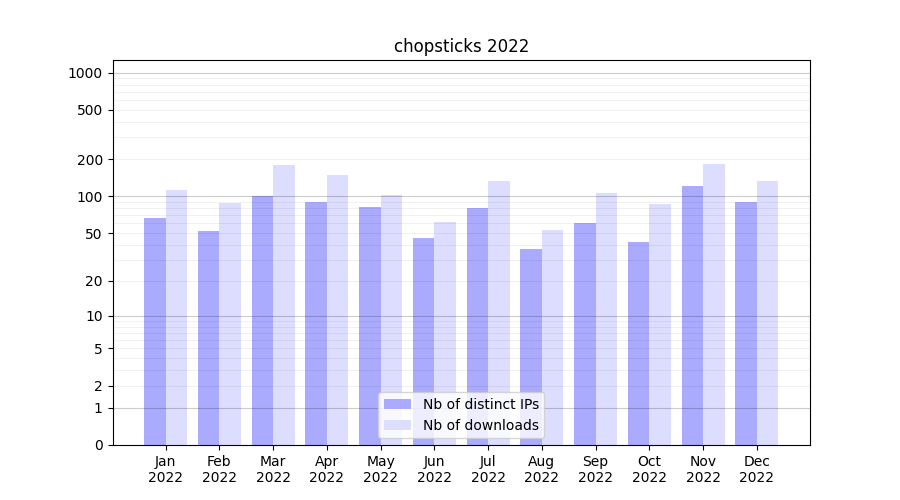Click the 'Nb of downloads' legend color swatch

click(397, 425)
